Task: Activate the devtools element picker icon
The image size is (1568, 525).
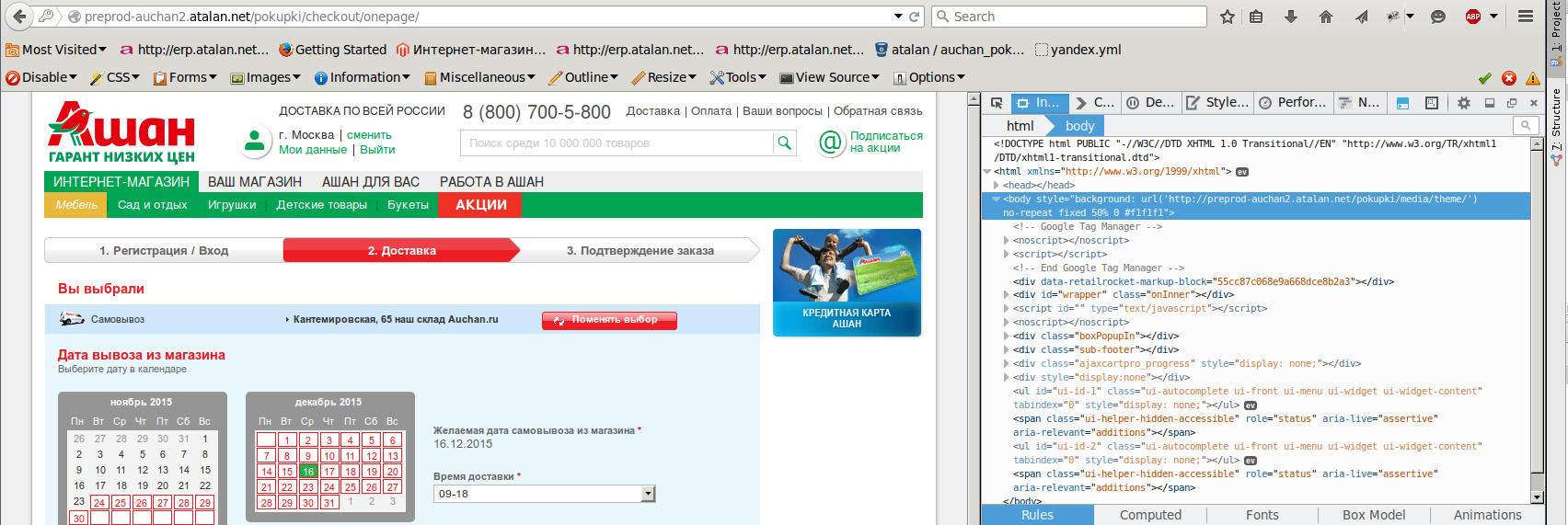Action: [x=997, y=103]
